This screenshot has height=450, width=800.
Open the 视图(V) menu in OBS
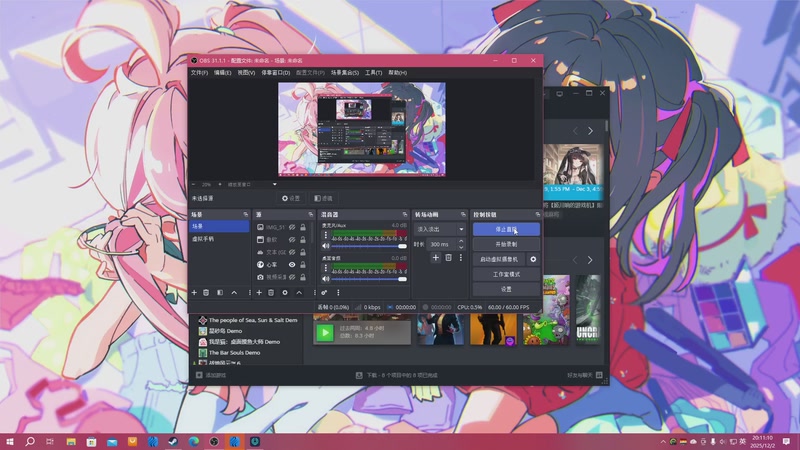(246, 73)
